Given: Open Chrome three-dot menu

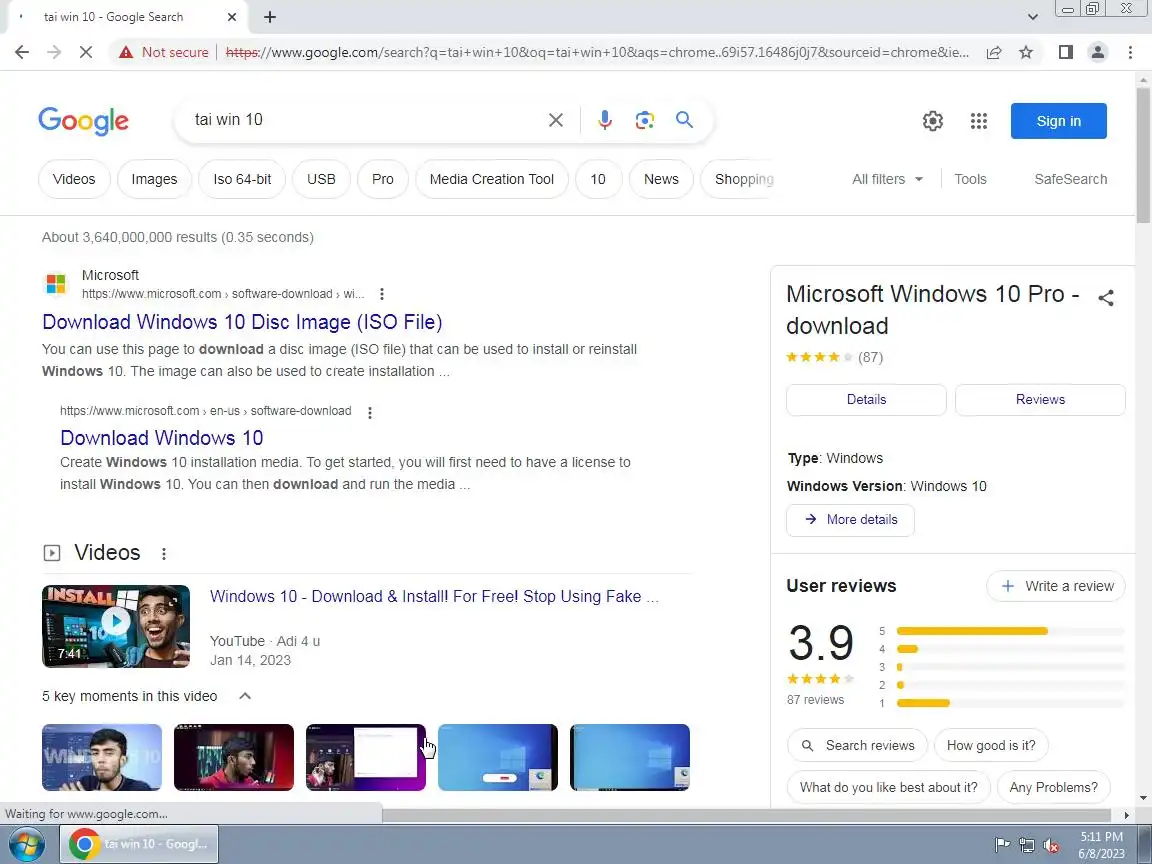Looking at the screenshot, I should click(1130, 52).
